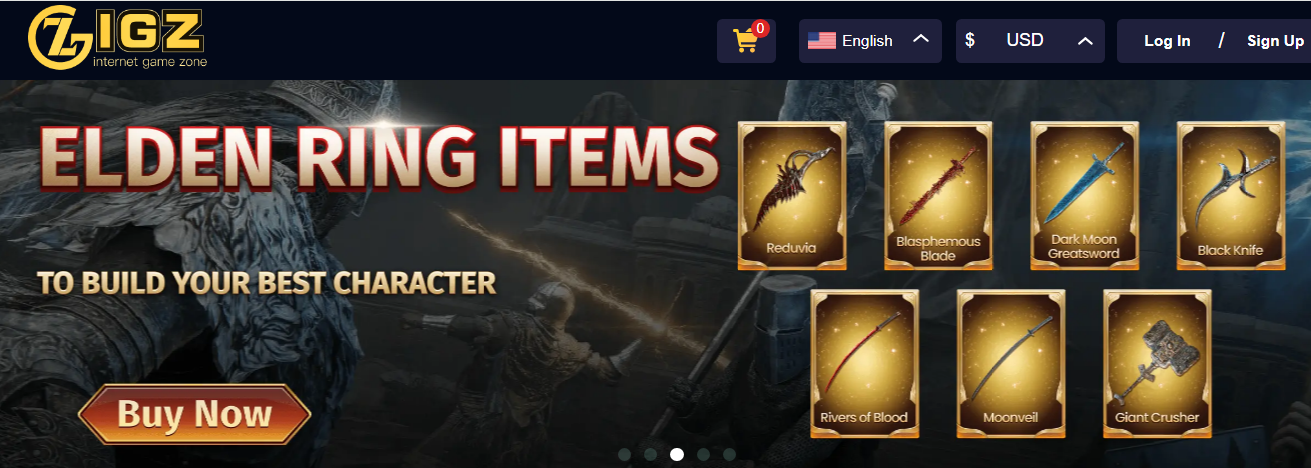The height and width of the screenshot is (468, 1311).
Task: Open the shopping cart icon
Action: click(746, 41)
